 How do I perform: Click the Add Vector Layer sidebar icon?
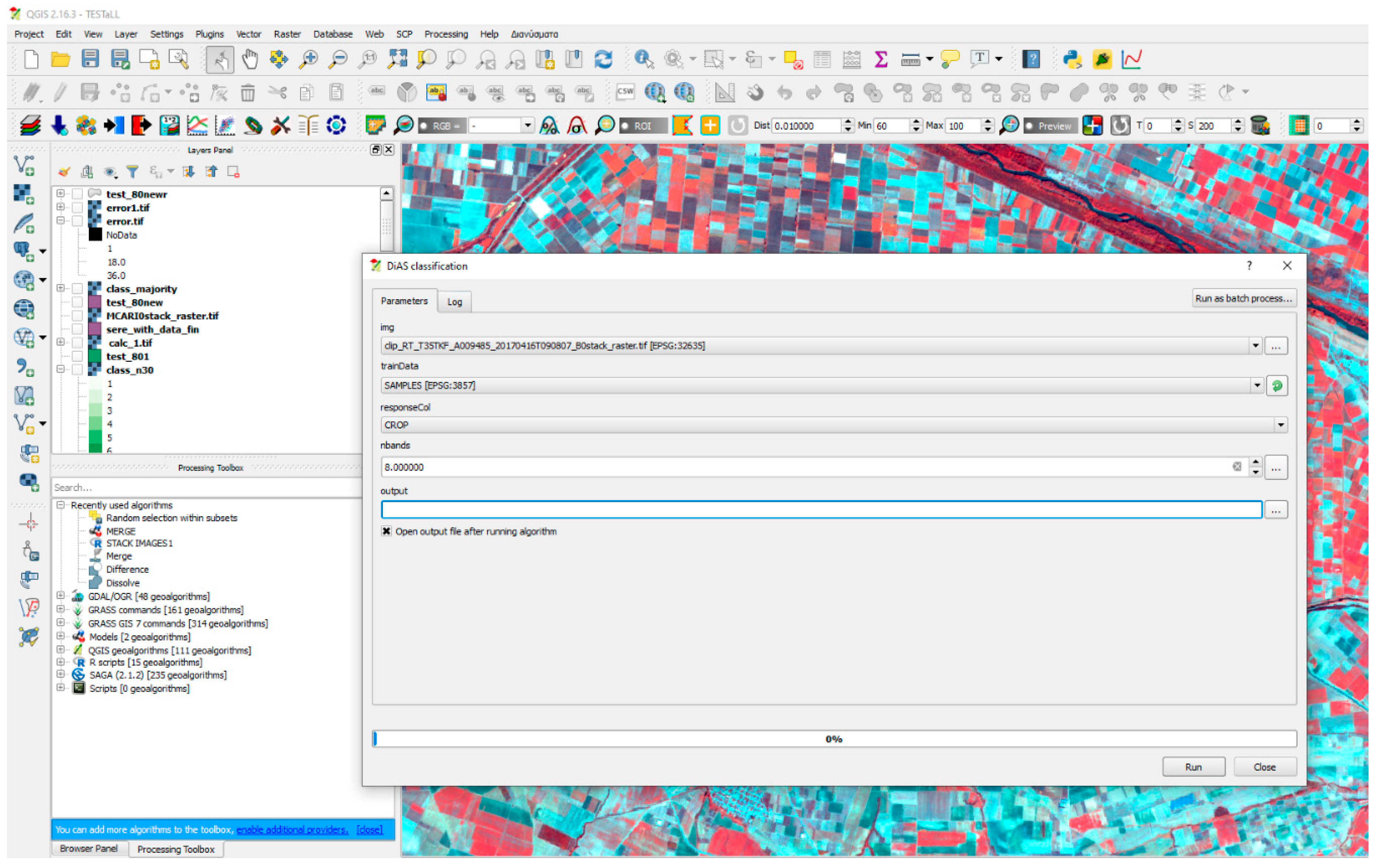coord(24,165)
